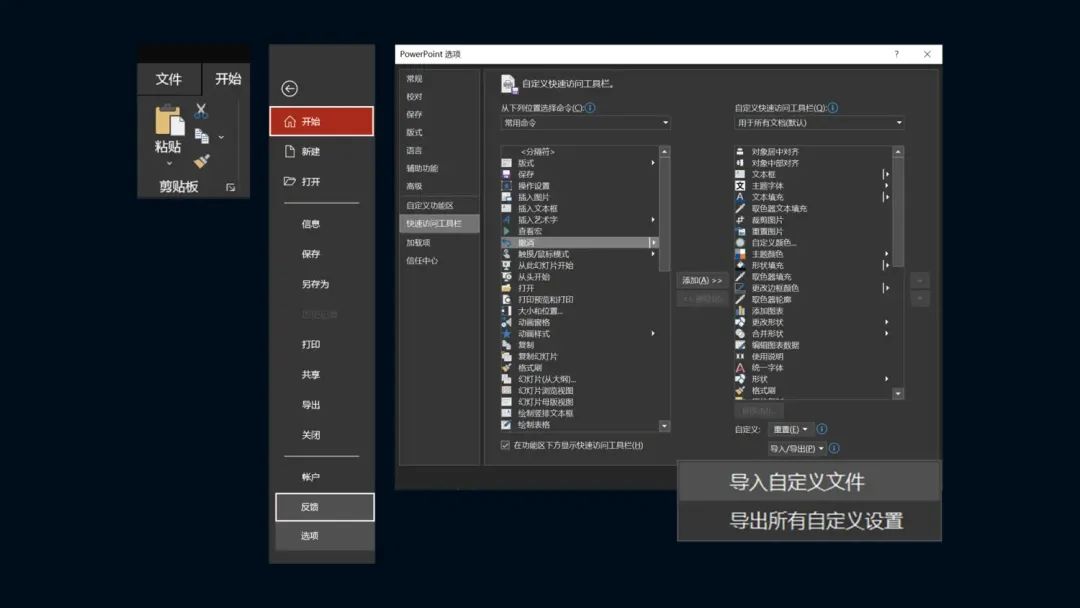Screen dimensions: 1080x608
Task: Open the 用于所有文档(默认) dropdown
Action: [819, 123]
